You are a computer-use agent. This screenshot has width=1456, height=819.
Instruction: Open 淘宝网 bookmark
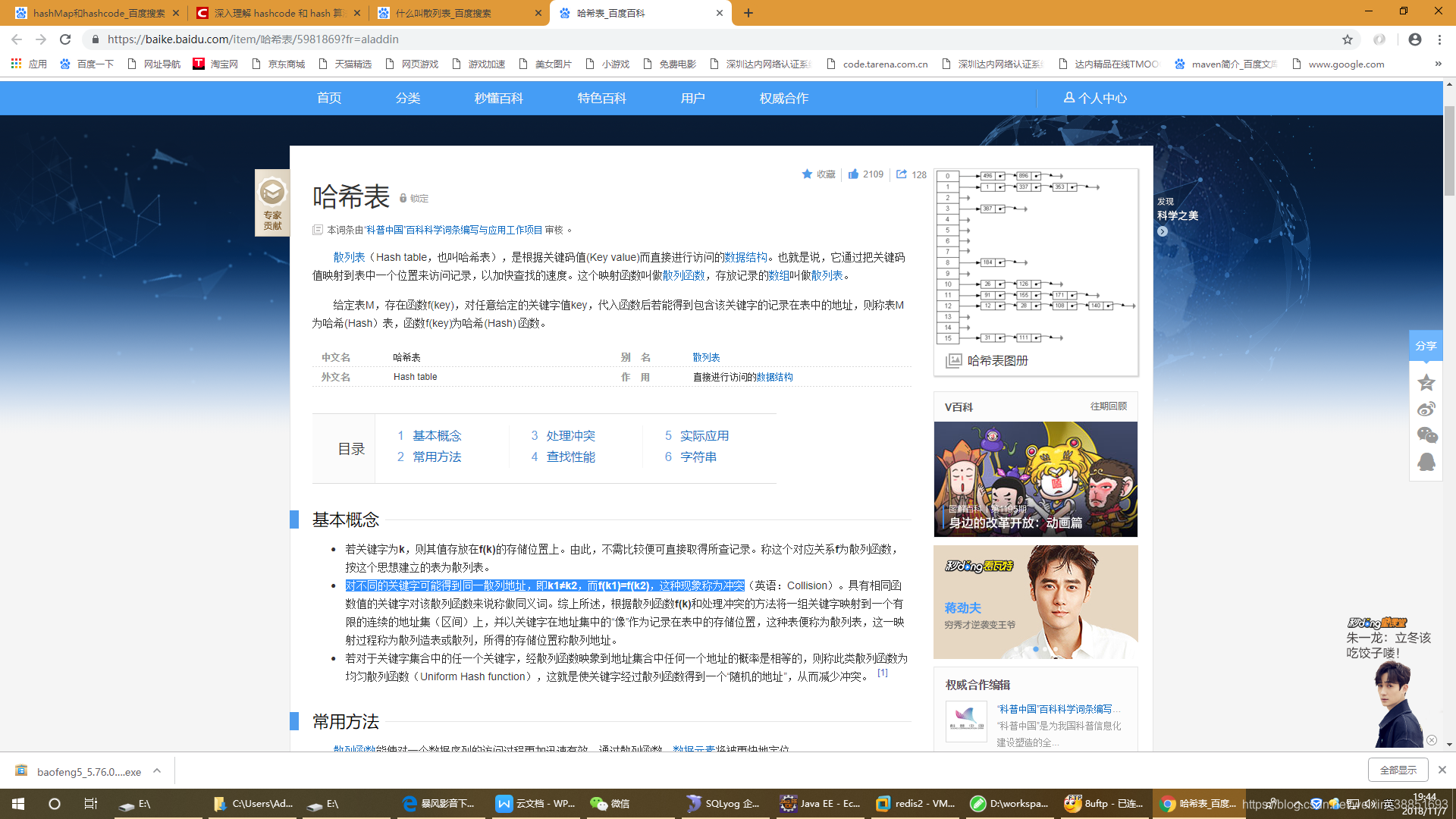[x=216, y=64]
